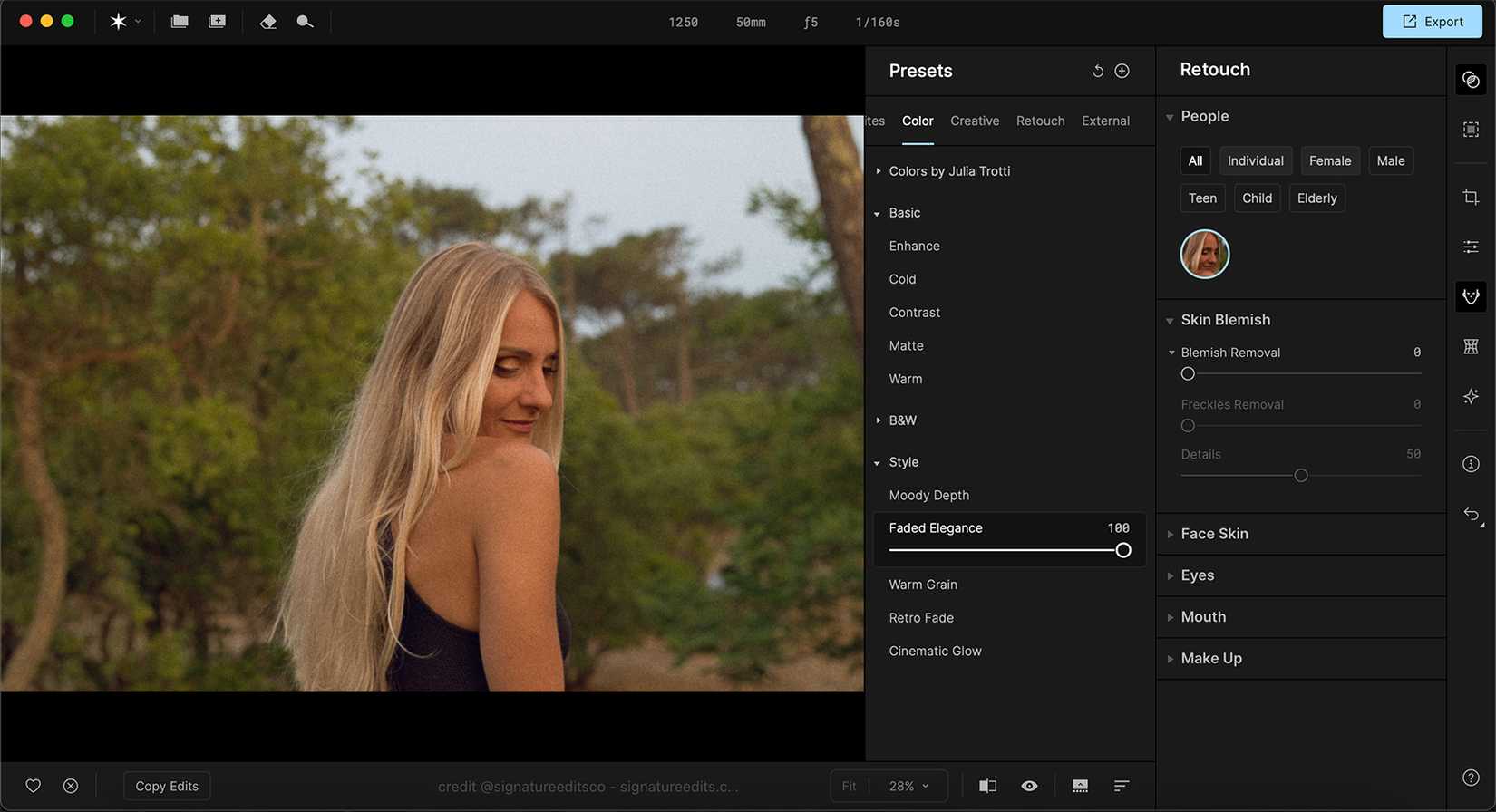
Task: Open the AI selection tool in sidebar
Action: tap(1471, 130)
